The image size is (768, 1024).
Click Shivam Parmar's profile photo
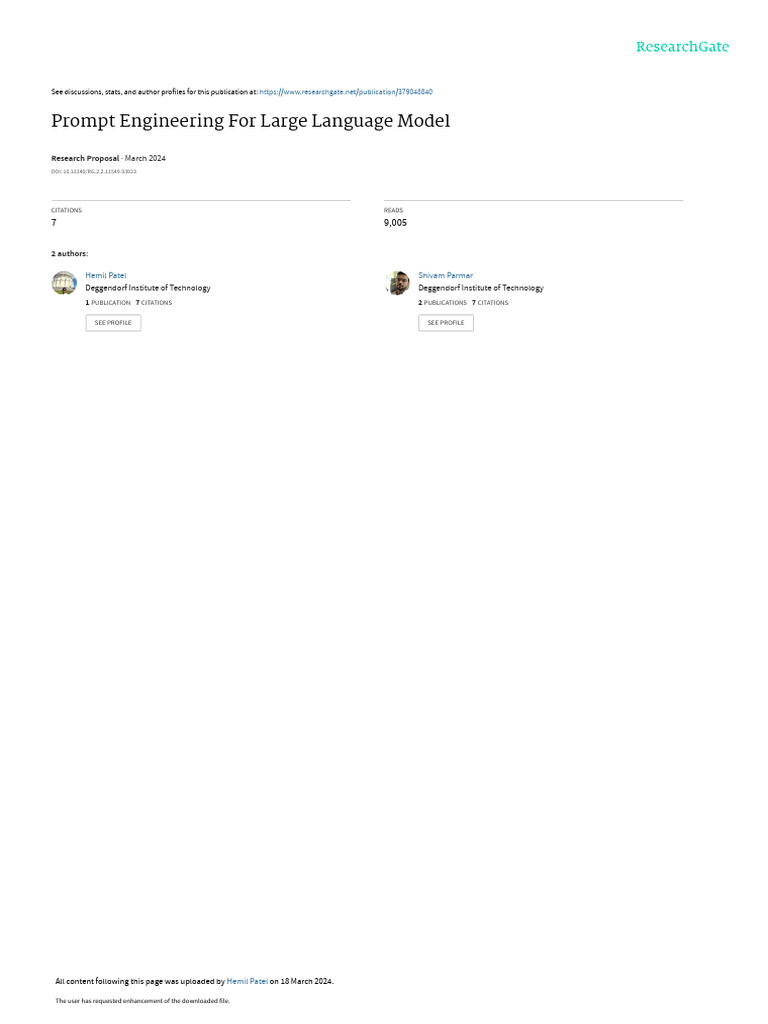[x=397, y=283]
